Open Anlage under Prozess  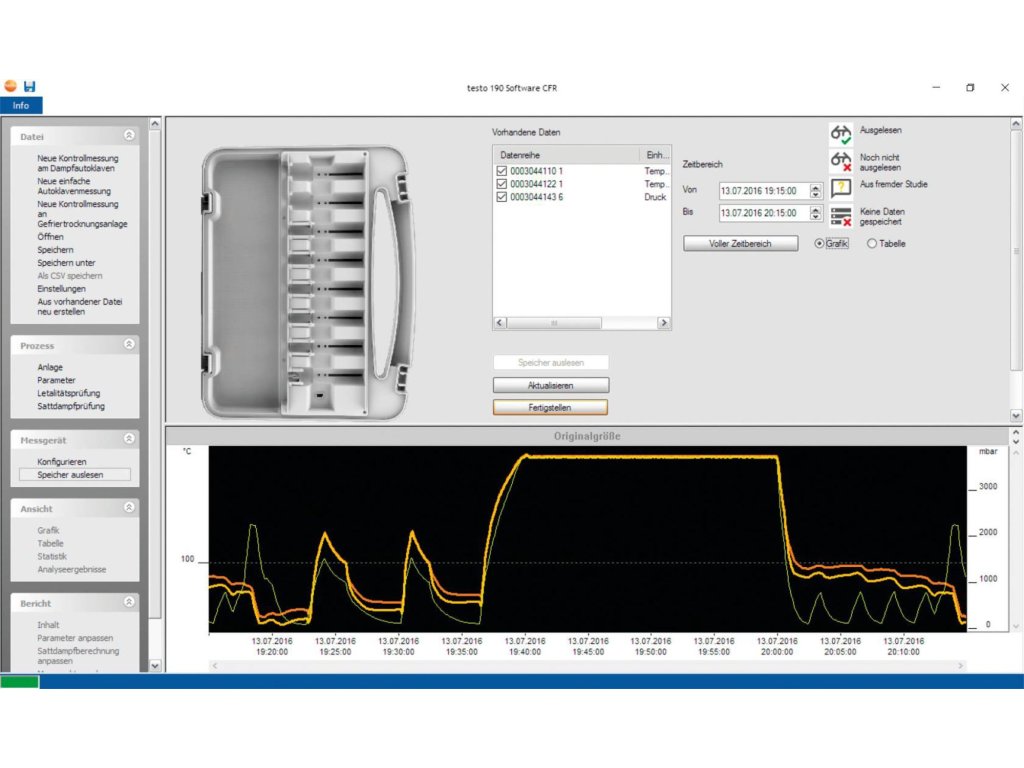point(50,367)
